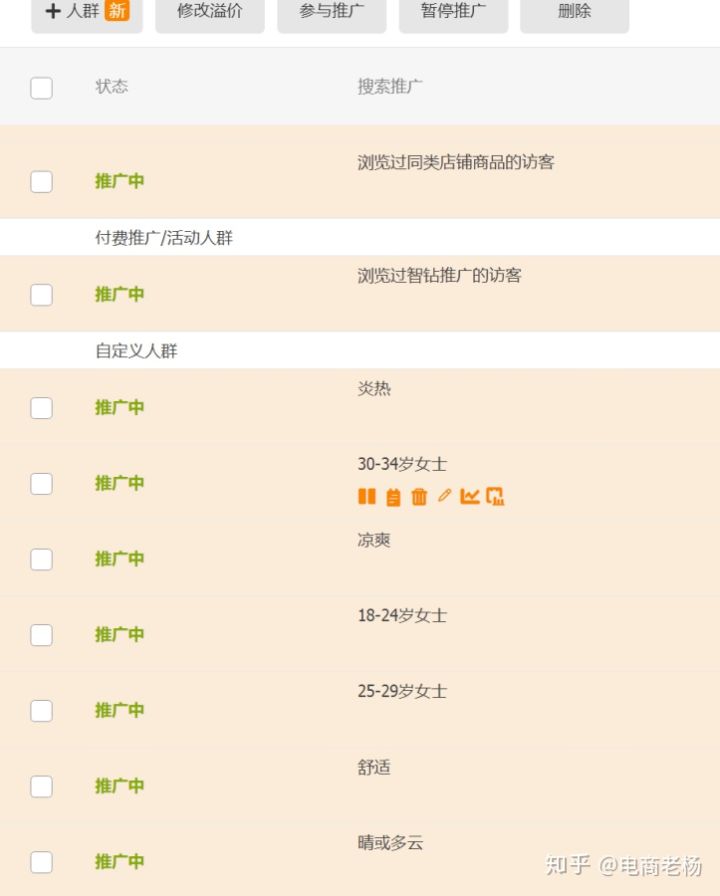The image size is (720, 896).
Task: Open the report icon under 30-34岁女士
Action: coord(494,496)
